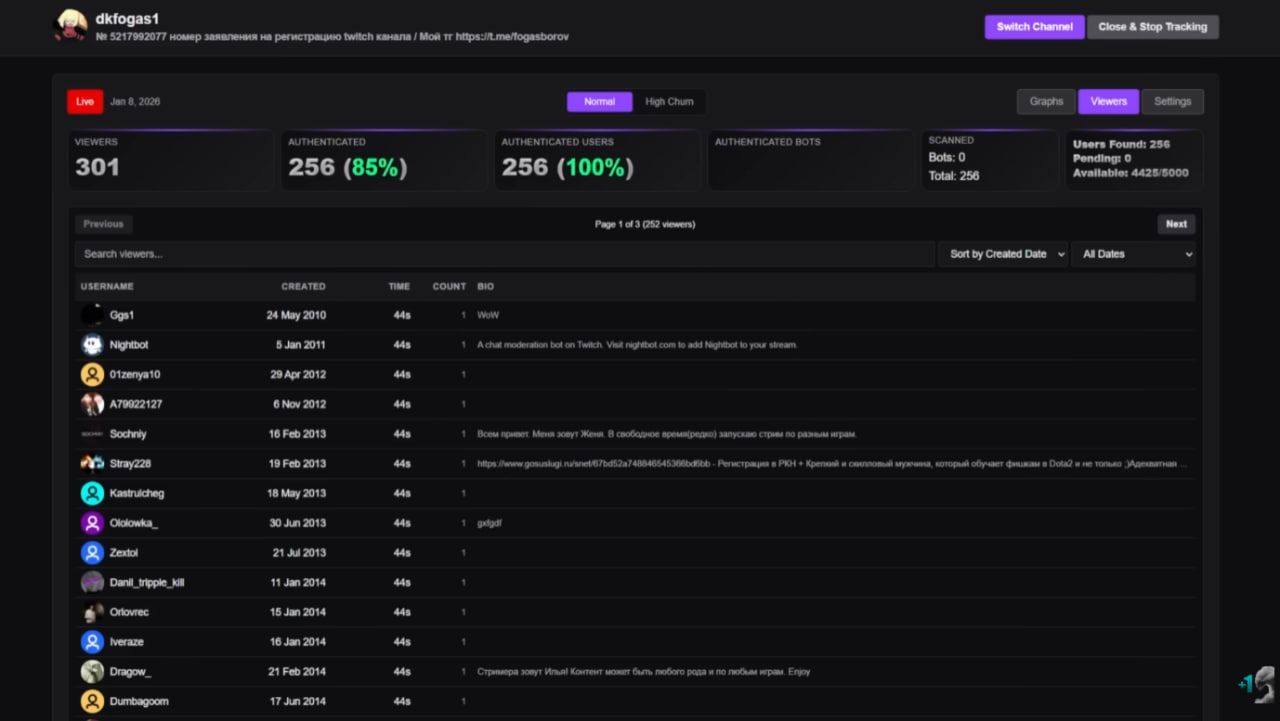1280x721 pixels.
Task: Click Zextol's blue profile icon
Action: 92,553
